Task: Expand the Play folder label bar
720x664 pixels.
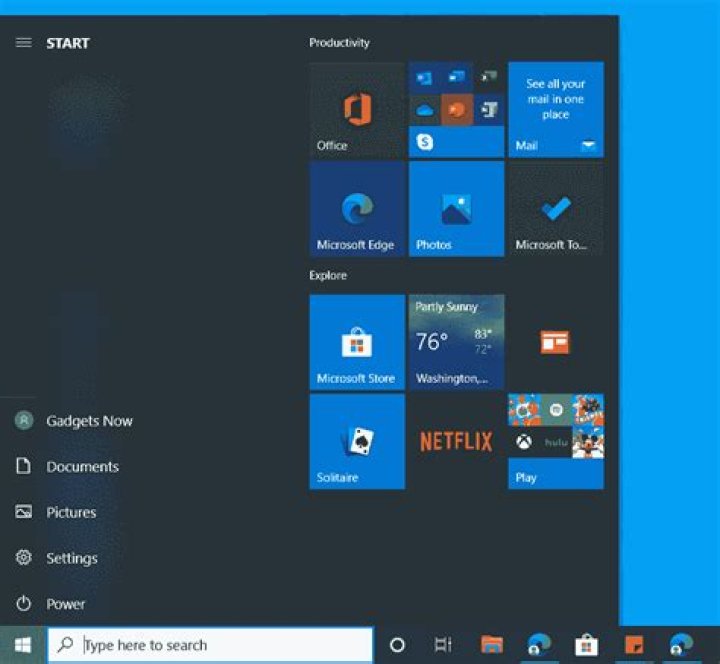Action: coord(556,474)
